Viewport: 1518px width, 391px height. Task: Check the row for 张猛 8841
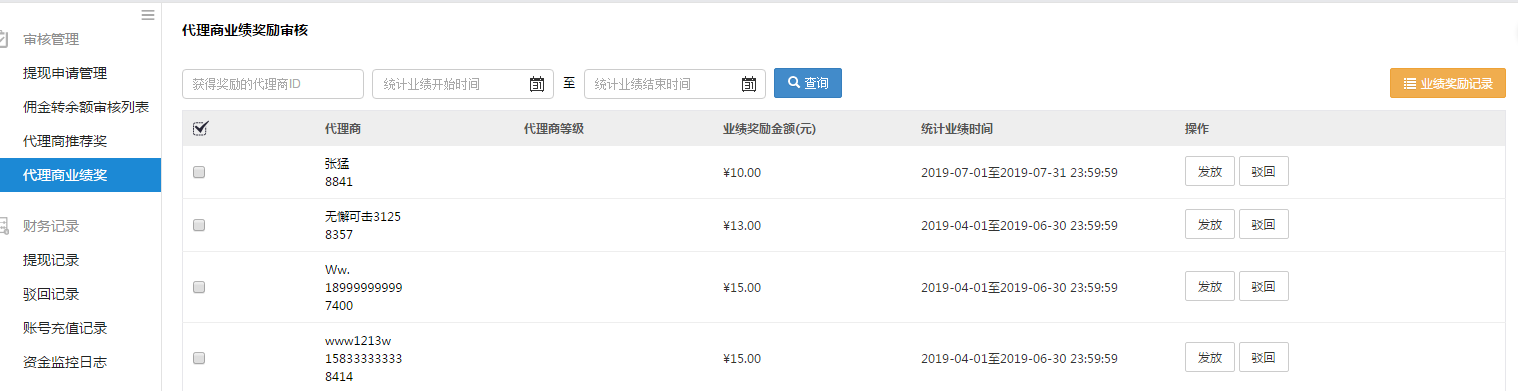(199, 172)
